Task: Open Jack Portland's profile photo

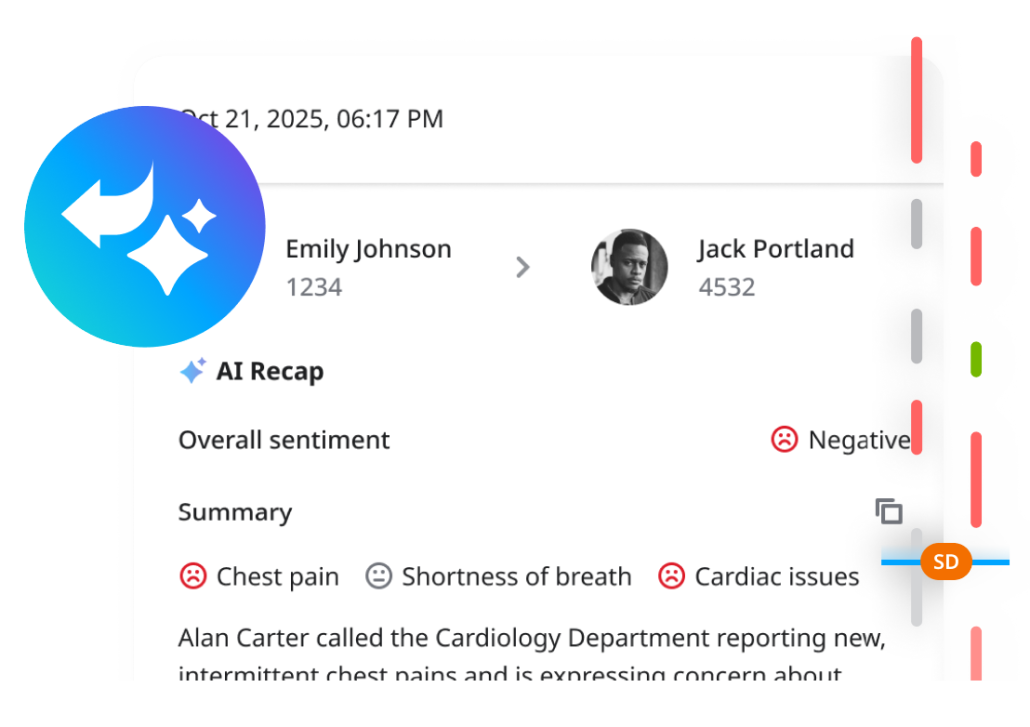Action: 630,267
